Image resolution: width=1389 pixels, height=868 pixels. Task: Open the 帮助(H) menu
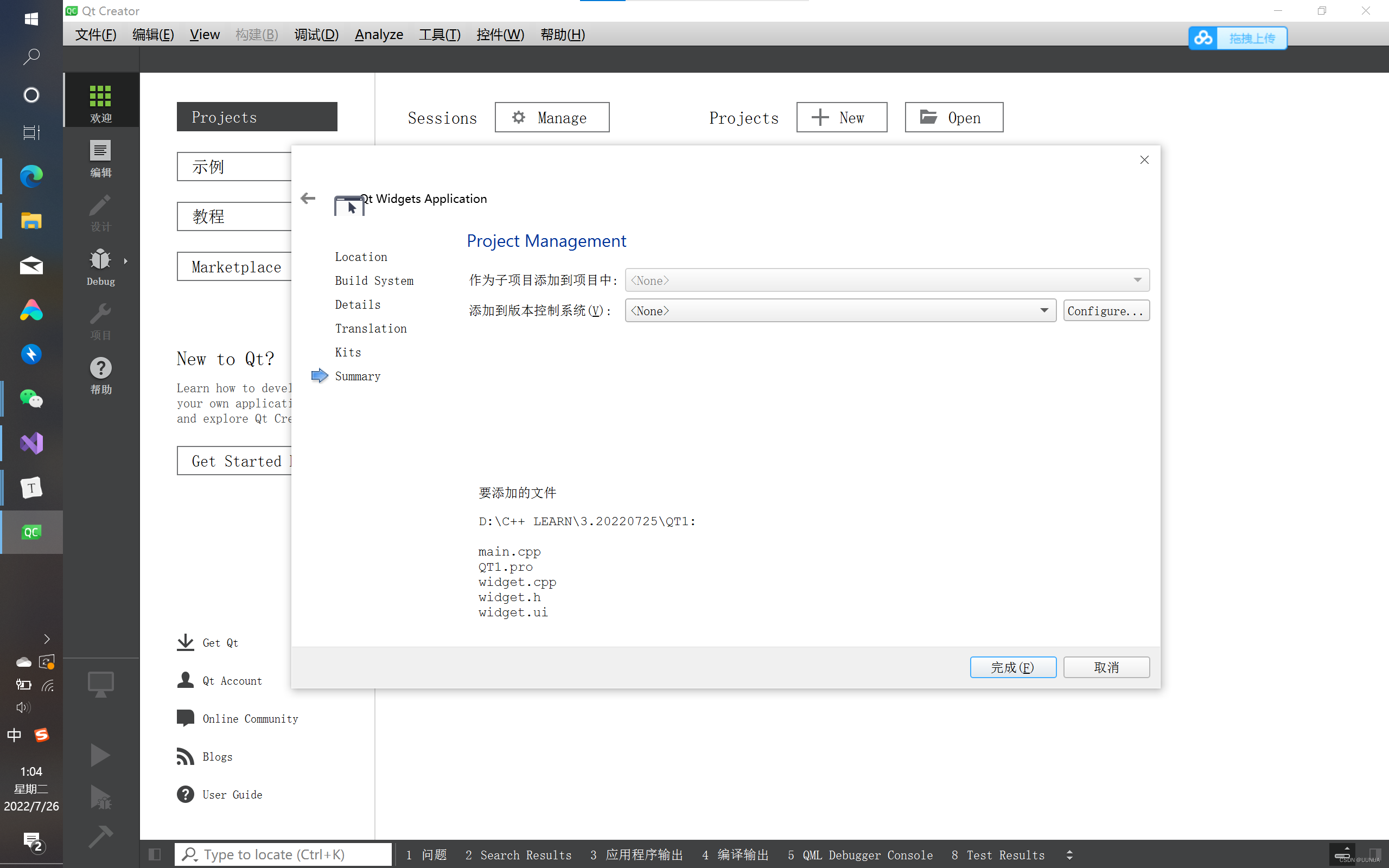(x=563, y=34)
